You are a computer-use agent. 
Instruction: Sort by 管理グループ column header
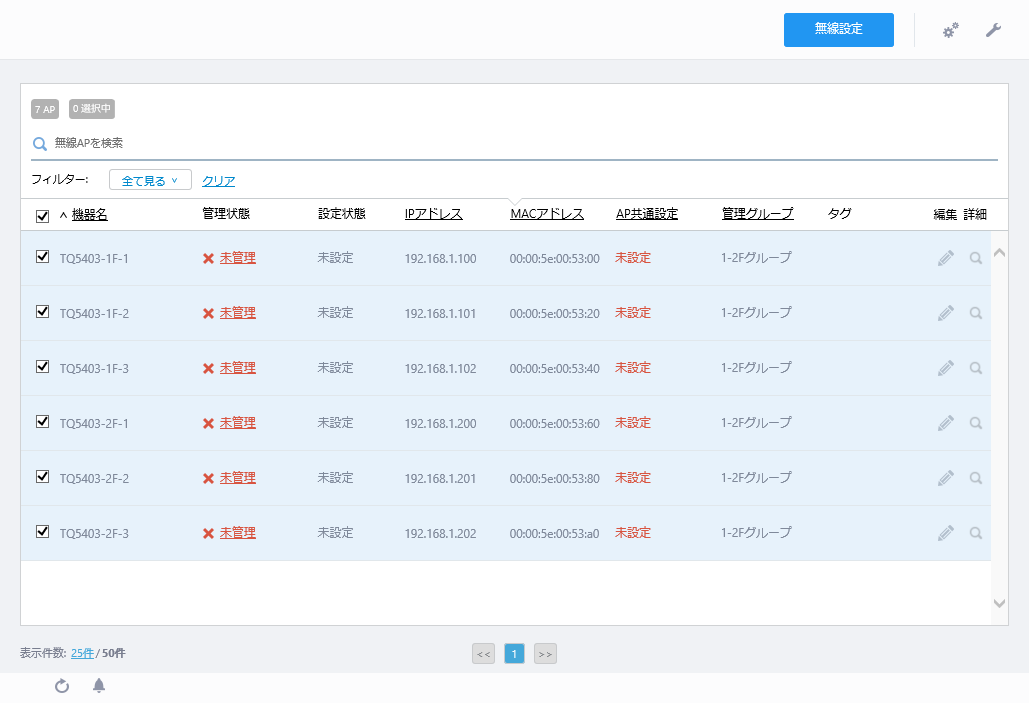pyautogui.click(x=757, y=214)
